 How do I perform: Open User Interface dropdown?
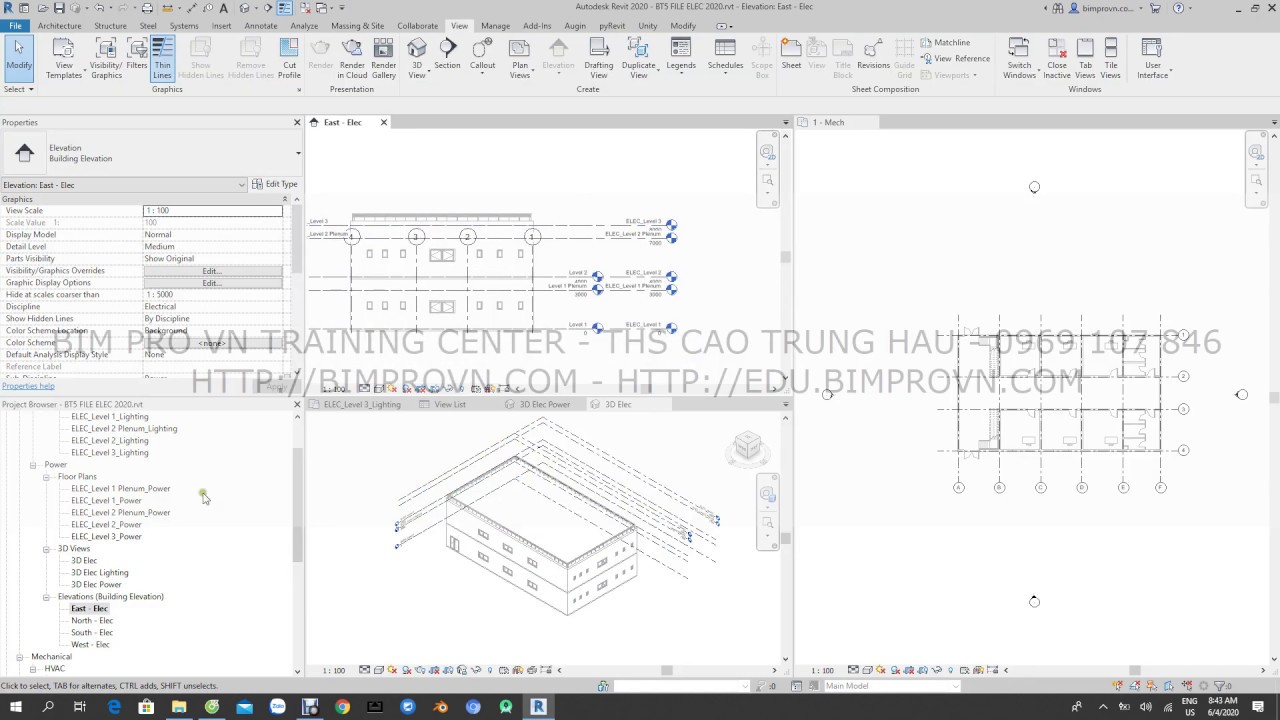1152,58
